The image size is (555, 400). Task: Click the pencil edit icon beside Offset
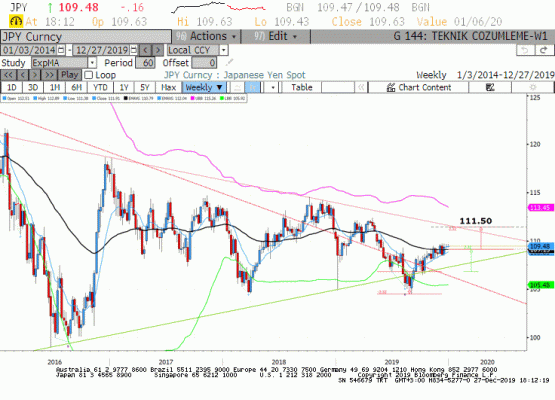point(229,63)
